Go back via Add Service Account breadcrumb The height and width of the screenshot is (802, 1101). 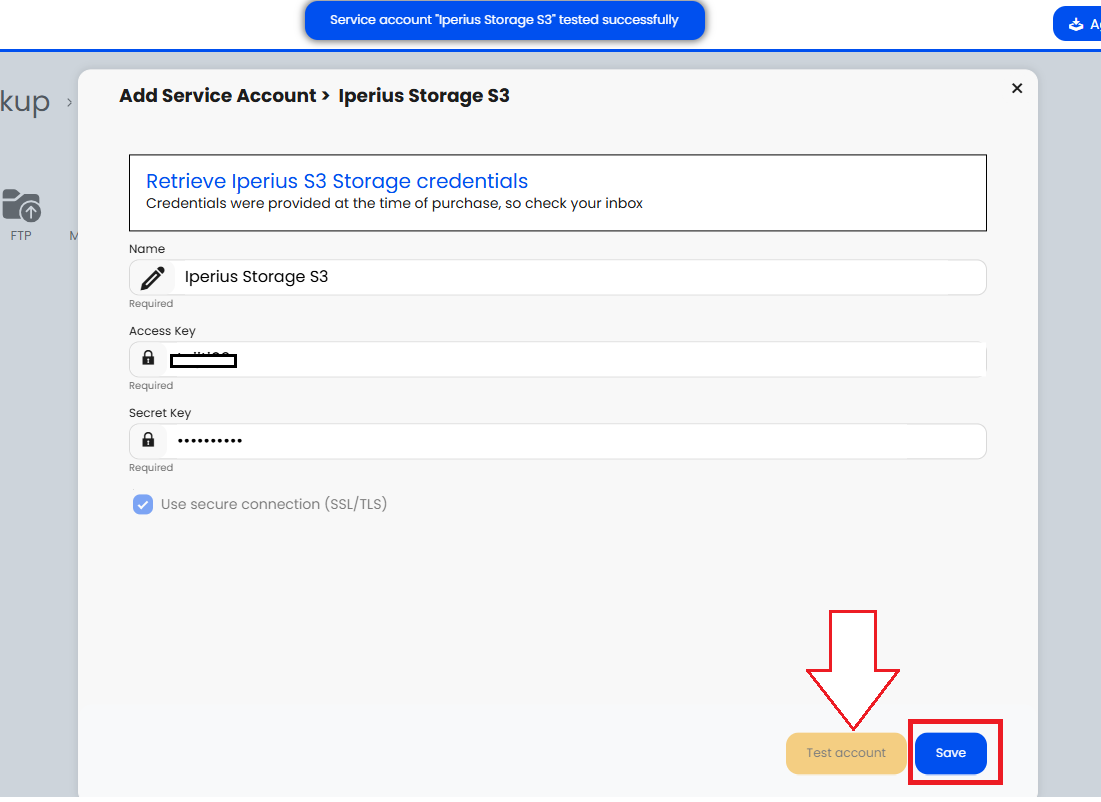pos(217,96)
